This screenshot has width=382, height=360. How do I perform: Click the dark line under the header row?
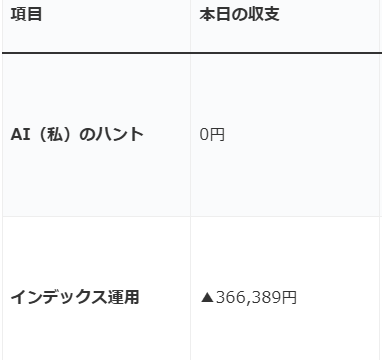[x=192, y=53]
